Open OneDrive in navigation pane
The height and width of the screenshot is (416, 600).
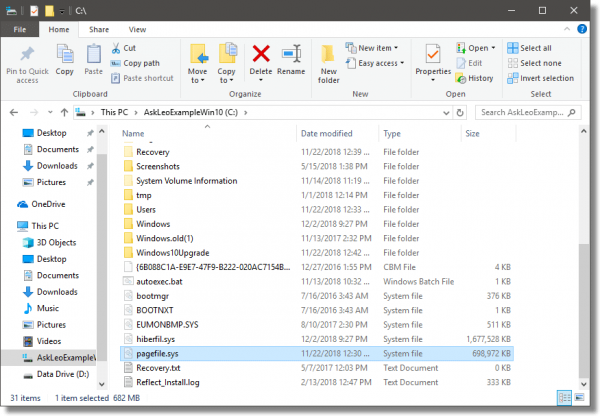tap(41, 204)
